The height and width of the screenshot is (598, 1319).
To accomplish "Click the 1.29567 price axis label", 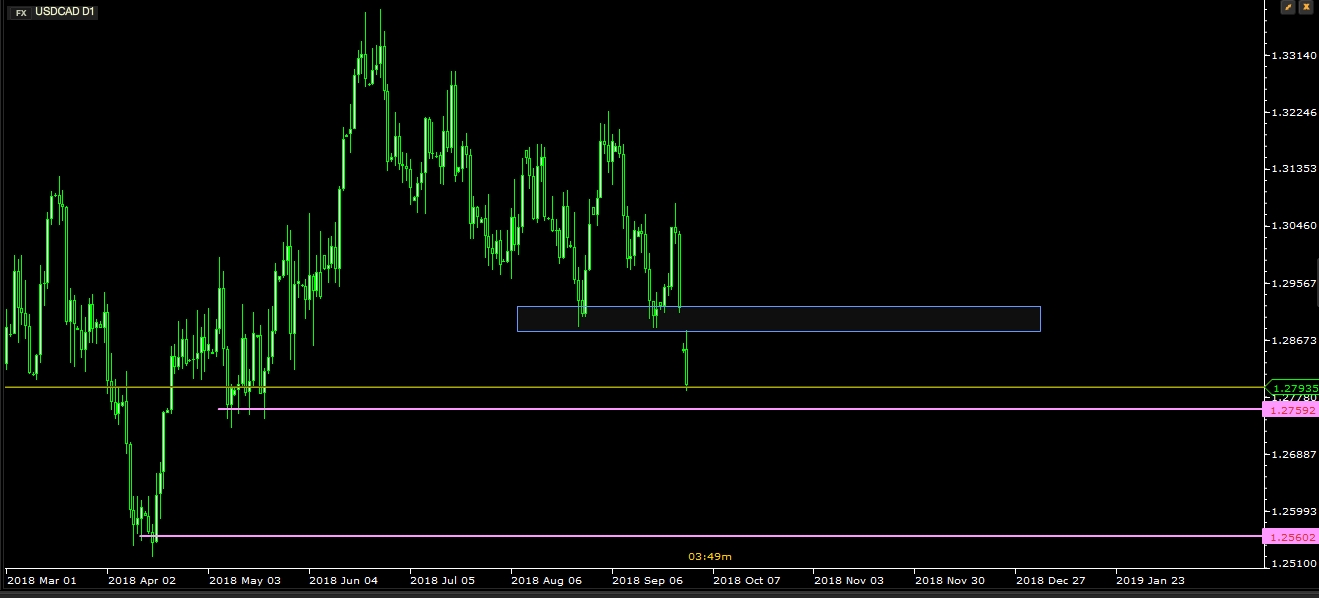I will [1292, 283].
